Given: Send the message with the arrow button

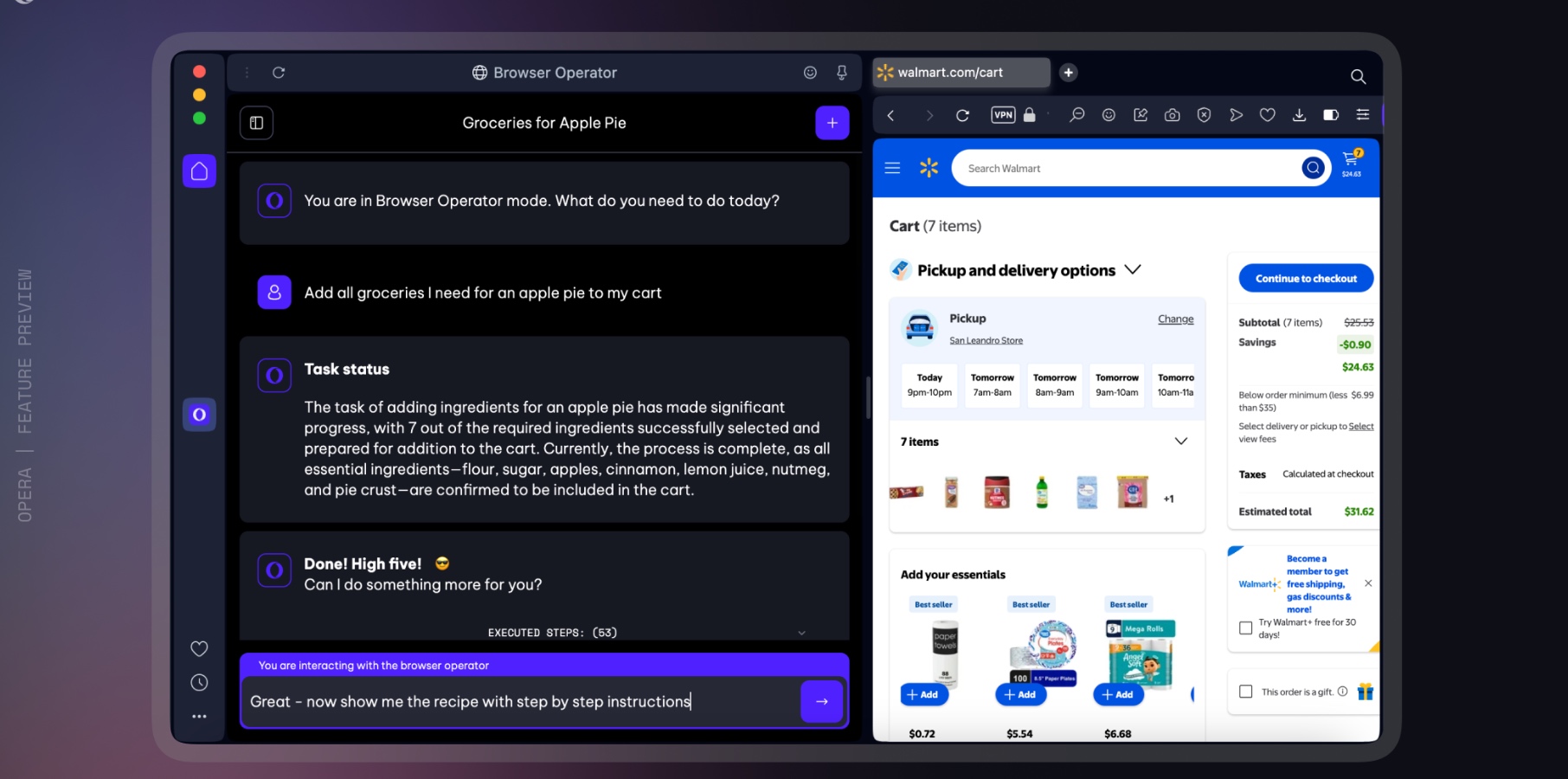Looking at the screenshot, I should (822, 701).
